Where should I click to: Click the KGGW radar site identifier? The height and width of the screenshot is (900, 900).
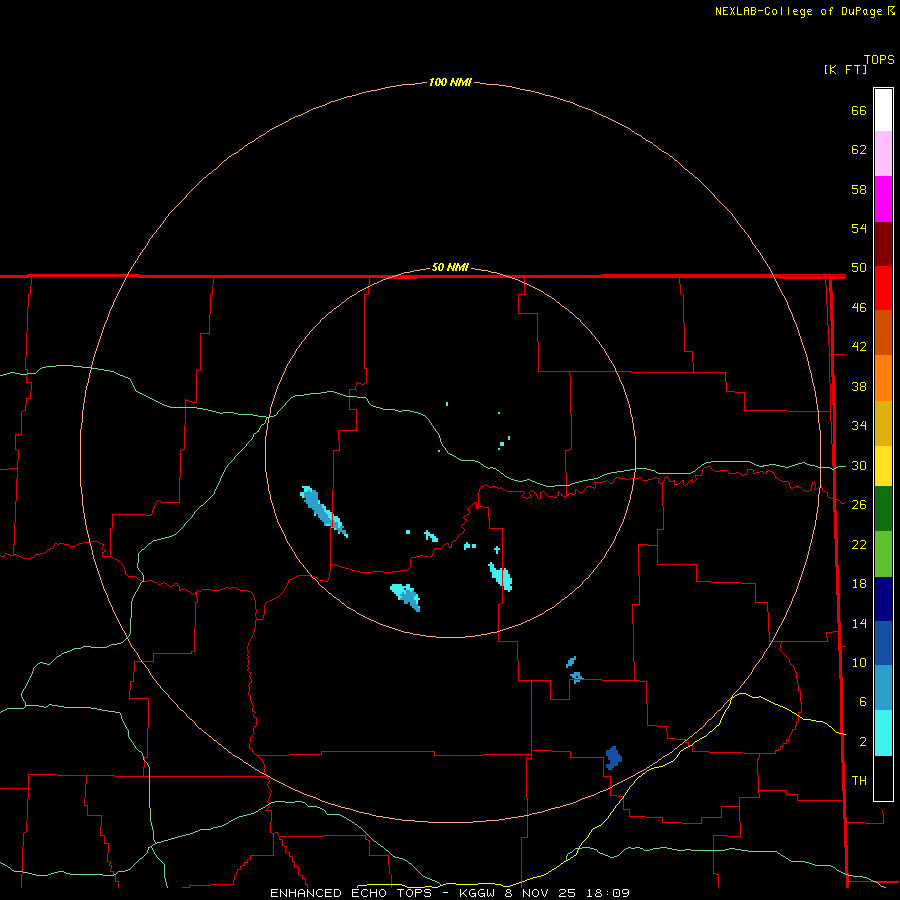click(477, 893)
